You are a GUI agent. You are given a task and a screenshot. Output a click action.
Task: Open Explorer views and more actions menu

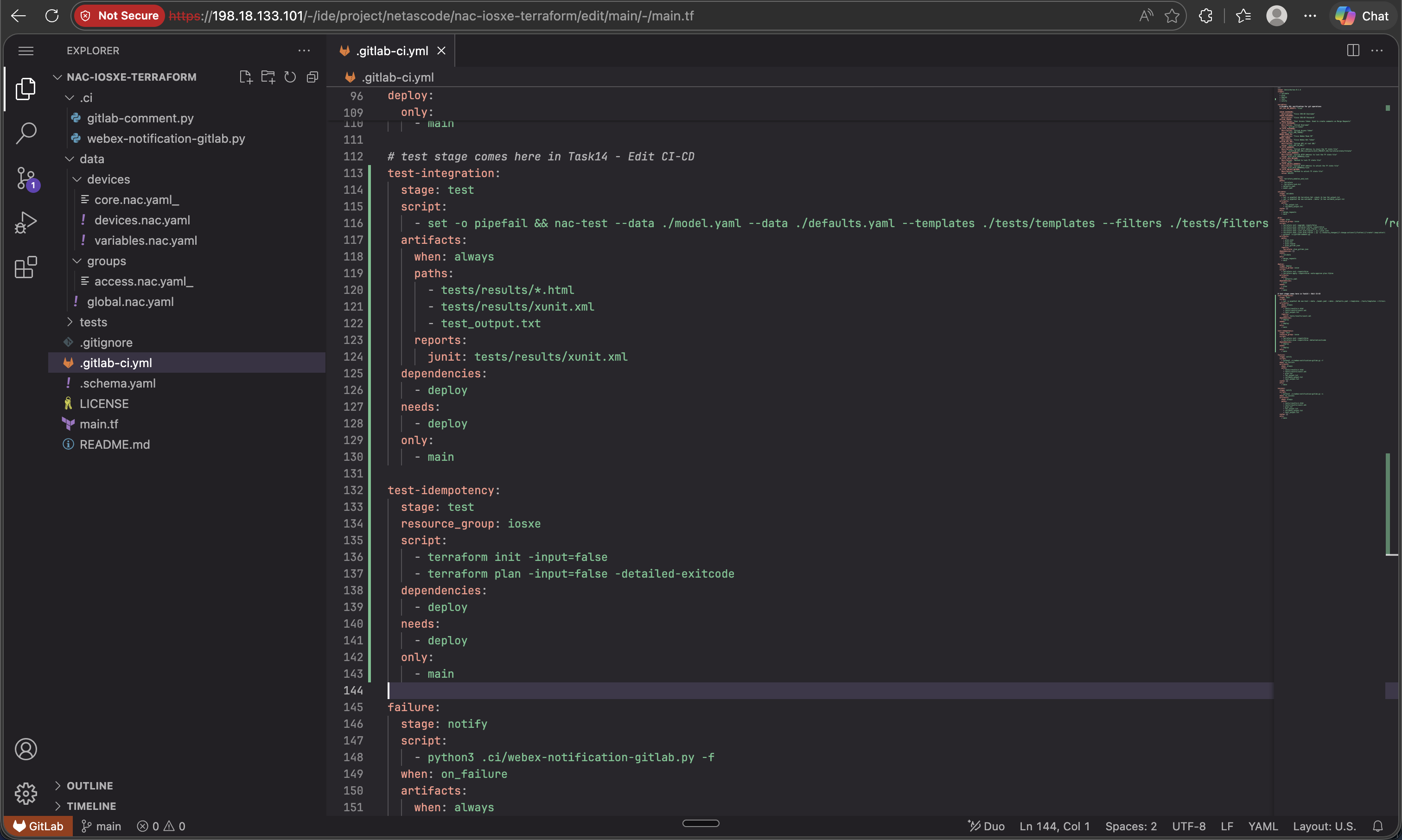pos(305,51)
